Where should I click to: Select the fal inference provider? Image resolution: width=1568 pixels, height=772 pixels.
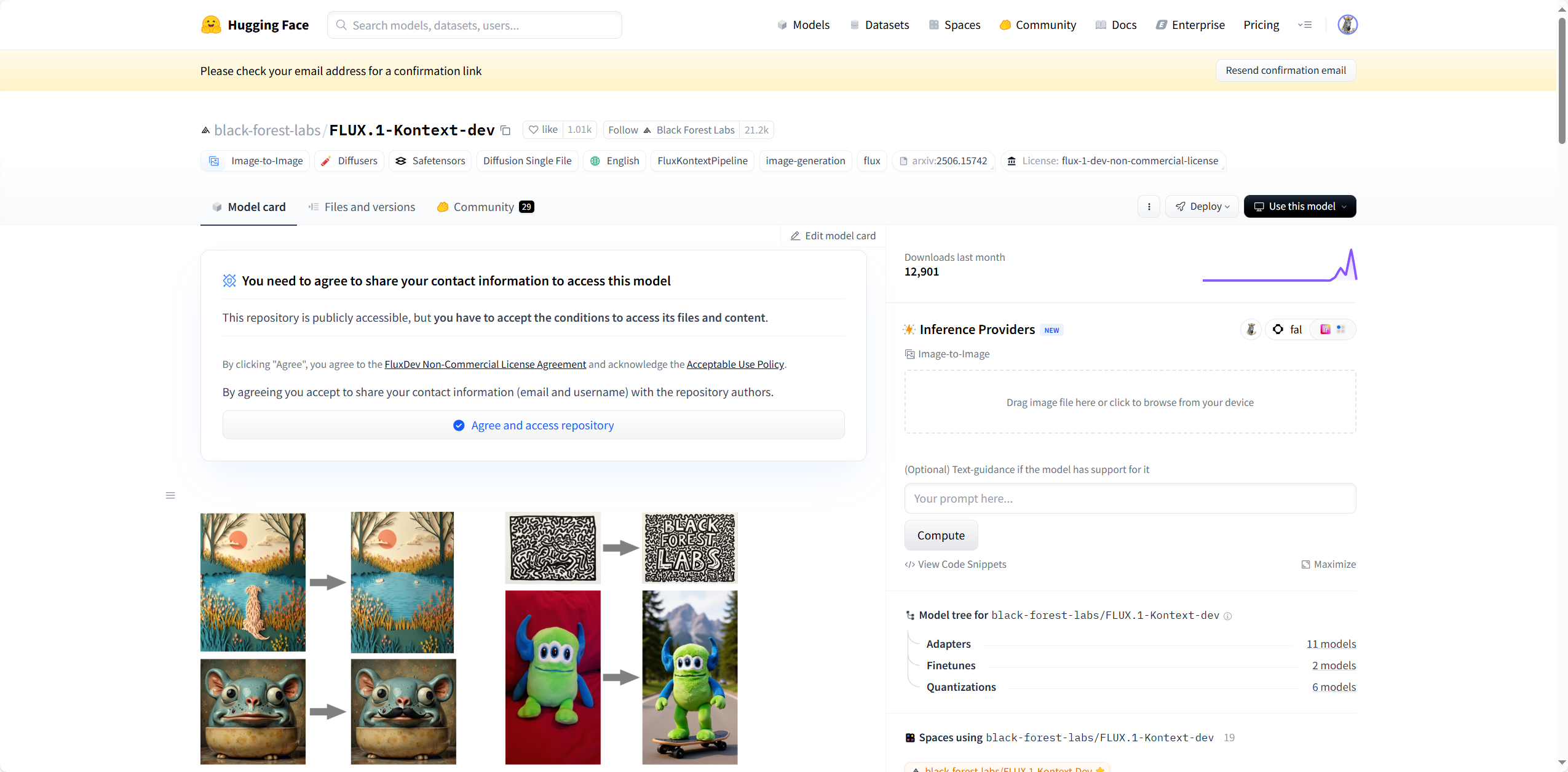pos(1288,330)
